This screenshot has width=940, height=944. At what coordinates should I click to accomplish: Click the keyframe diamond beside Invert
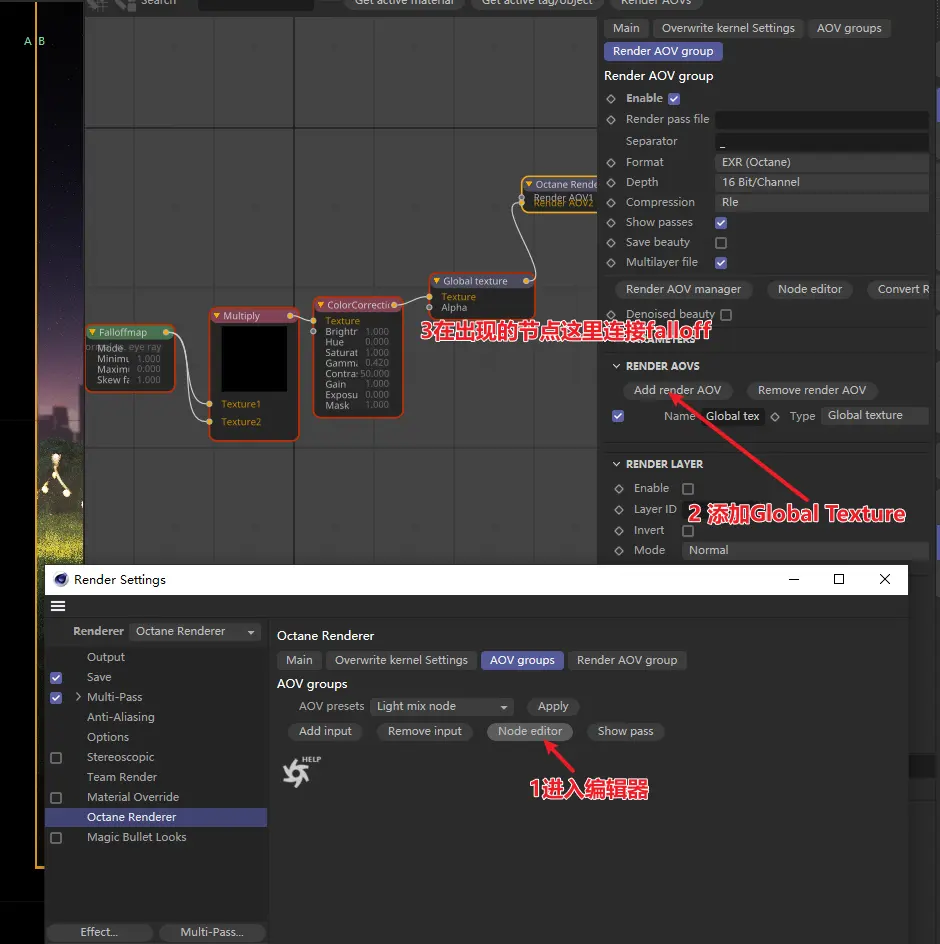(618, 531)
